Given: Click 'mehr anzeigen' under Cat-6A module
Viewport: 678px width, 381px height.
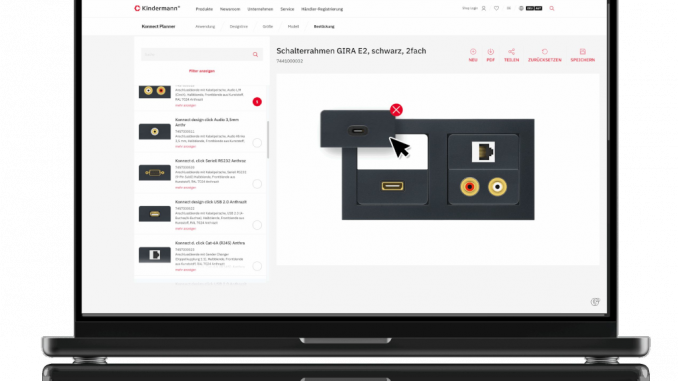Looking at the screenshot, I should [185, 270].
